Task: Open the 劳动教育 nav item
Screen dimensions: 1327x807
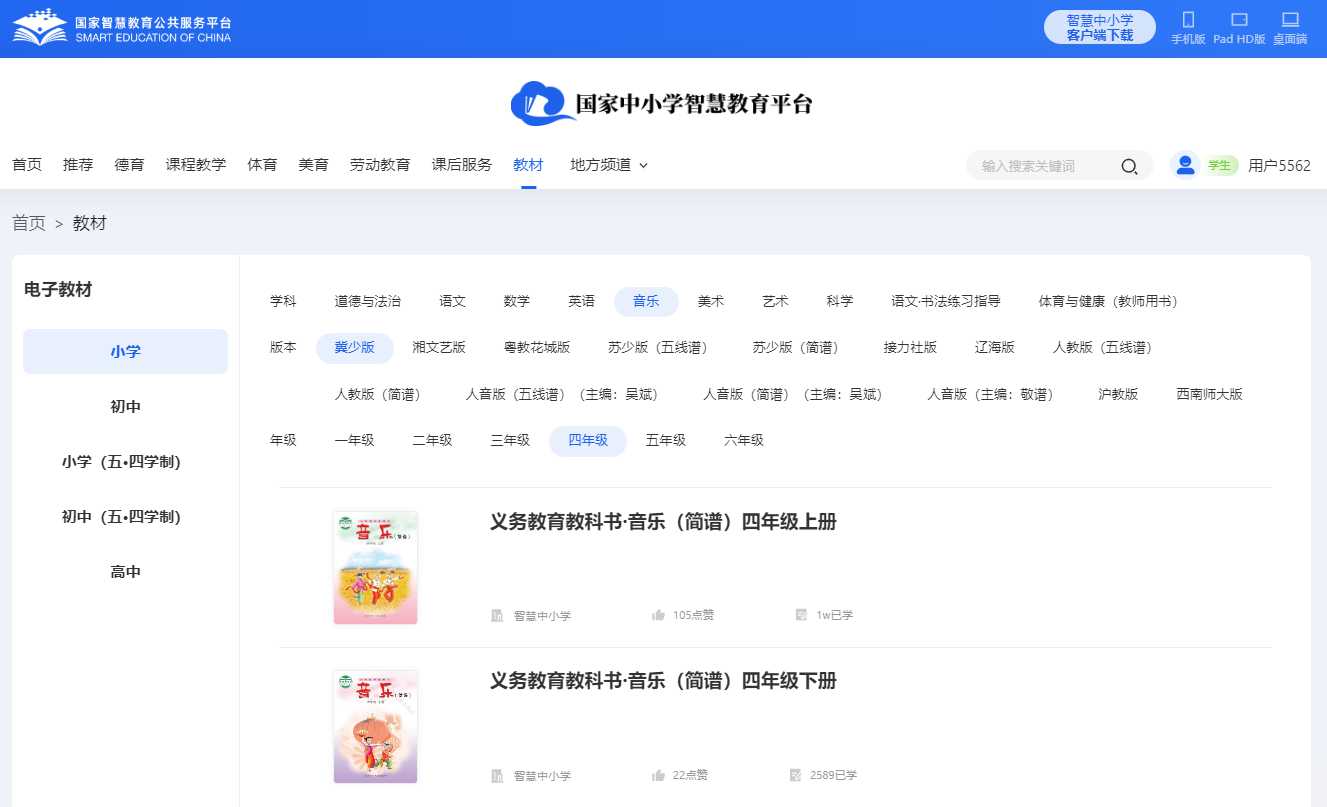Action: click(380, 165)
